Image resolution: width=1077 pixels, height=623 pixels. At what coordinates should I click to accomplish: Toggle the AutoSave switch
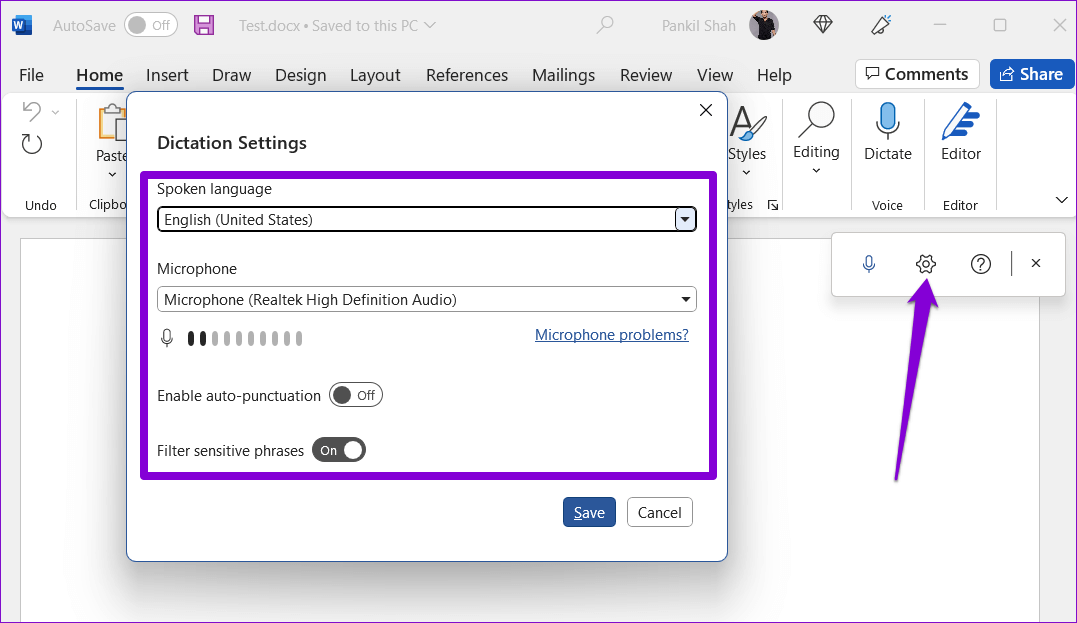coord(150,25)
